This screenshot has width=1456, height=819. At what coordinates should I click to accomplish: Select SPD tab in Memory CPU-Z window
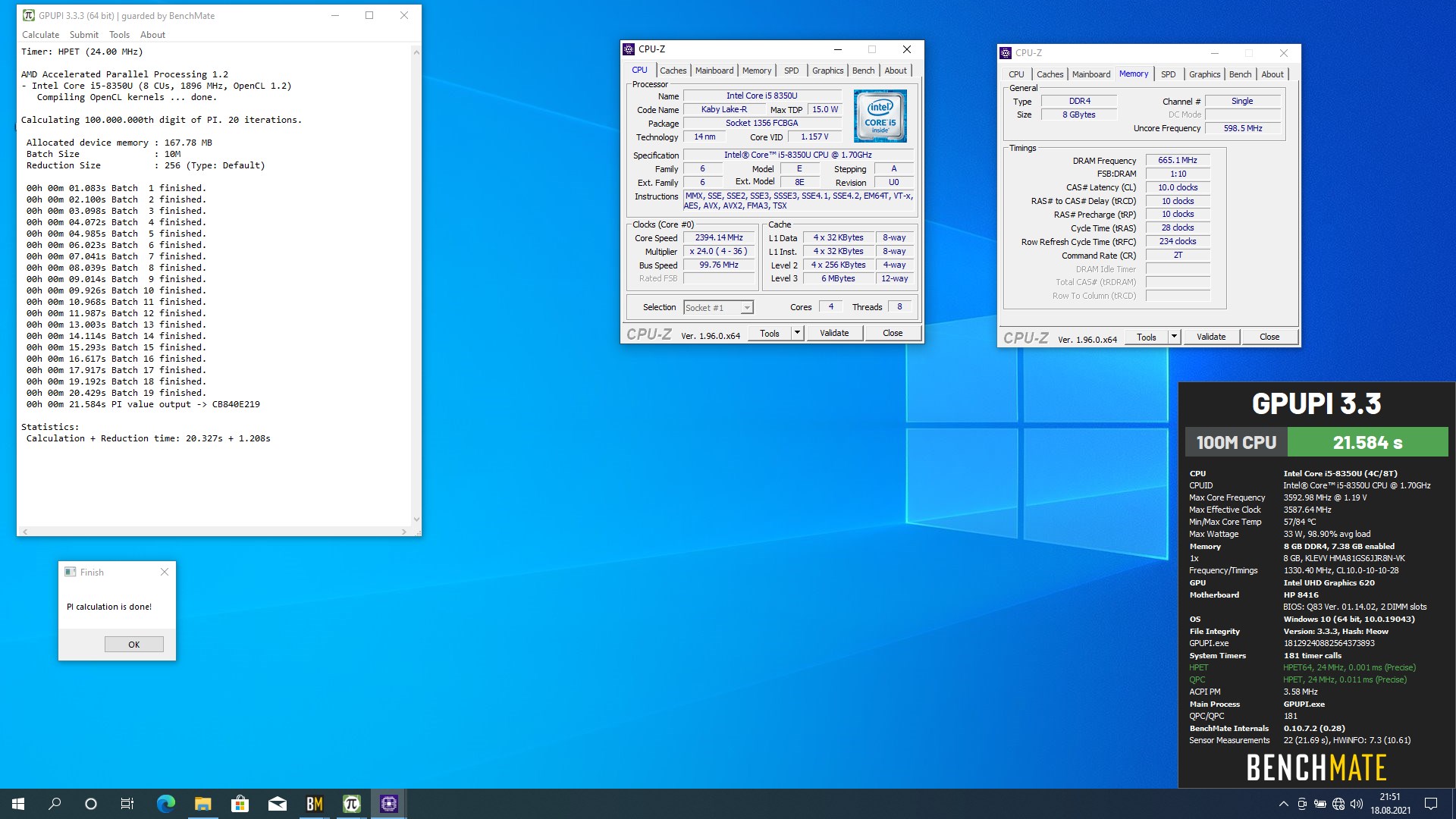click(1168, 74)
